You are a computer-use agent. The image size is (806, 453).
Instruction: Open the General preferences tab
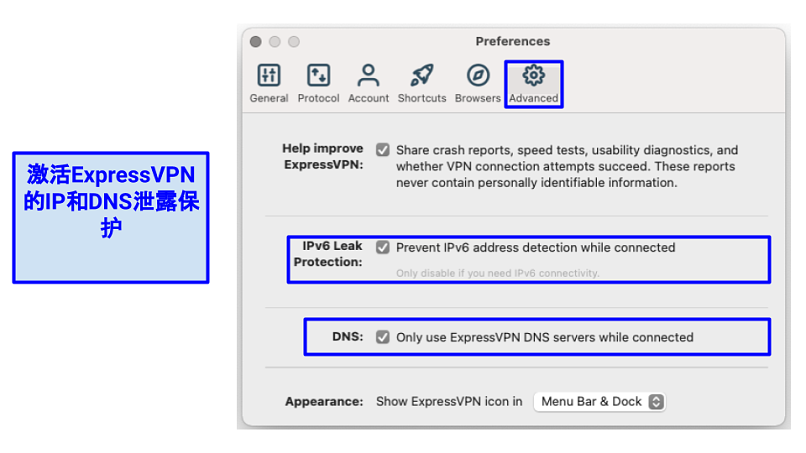coord(269,84)
